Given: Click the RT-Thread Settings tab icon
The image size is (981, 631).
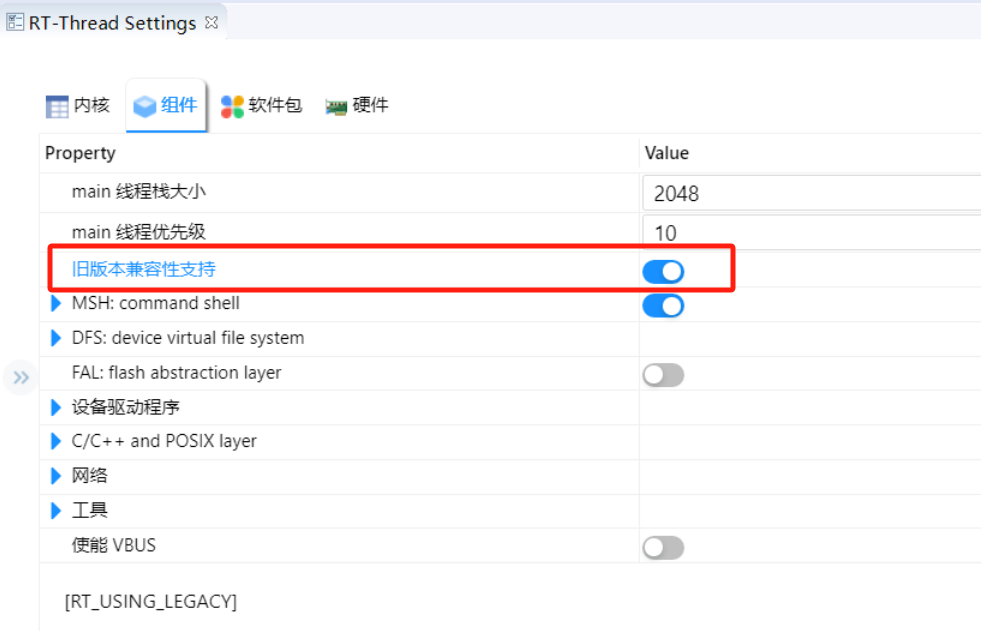Looking at the screenshot, I should coord(15,23).
